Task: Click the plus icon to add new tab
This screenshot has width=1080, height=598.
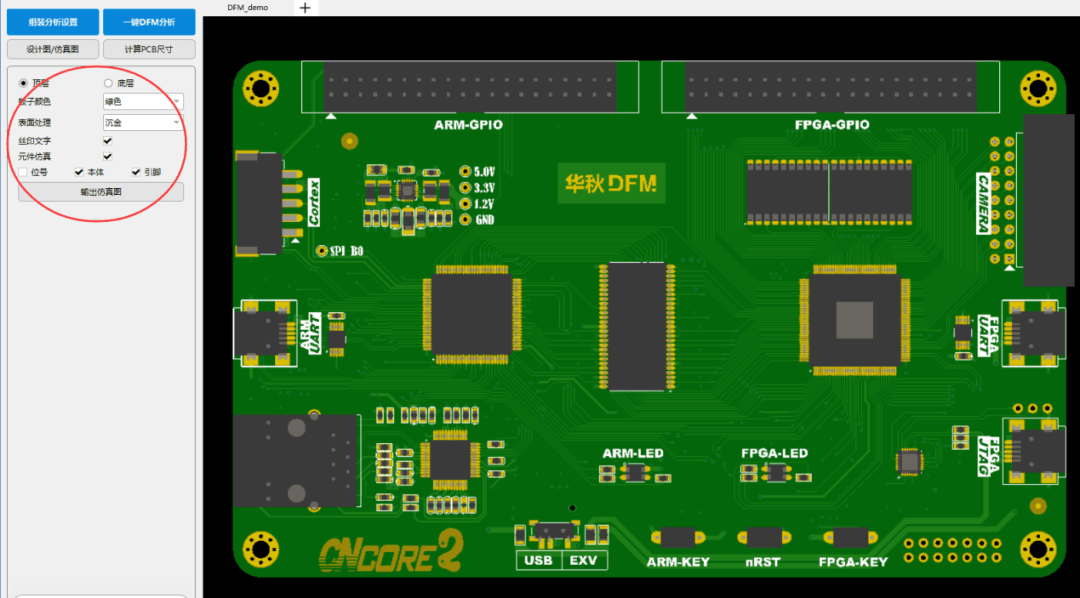Action: (x=306, y=8)
